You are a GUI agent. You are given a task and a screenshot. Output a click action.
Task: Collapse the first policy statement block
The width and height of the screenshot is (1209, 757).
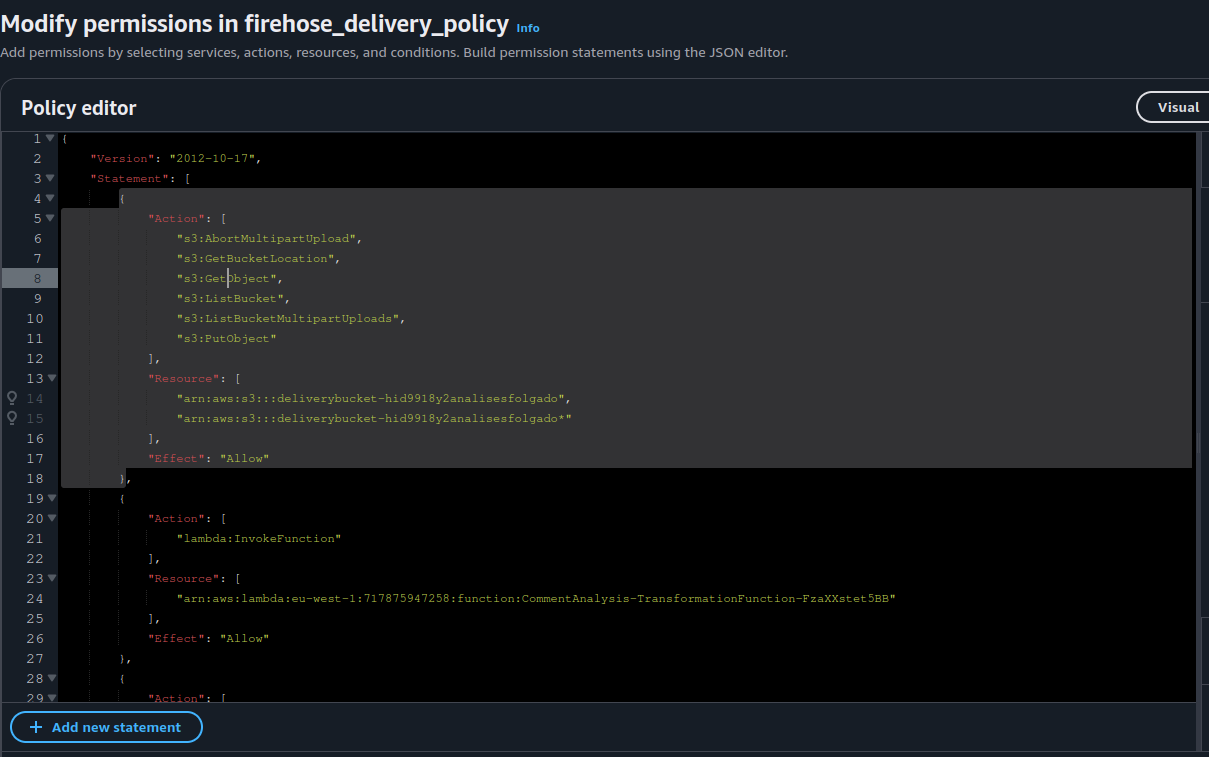pos(51,198)
